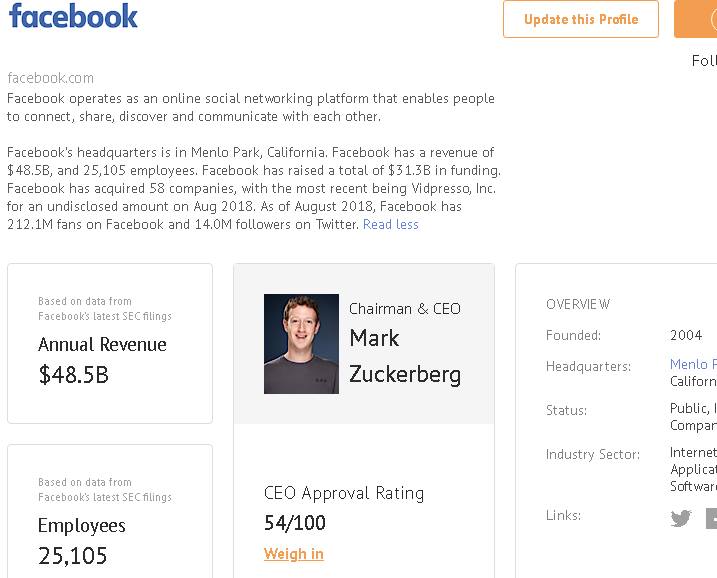Click the OVERVIEW section heading
This screenshot has width=717, height=578.
(x=578, y=304)
